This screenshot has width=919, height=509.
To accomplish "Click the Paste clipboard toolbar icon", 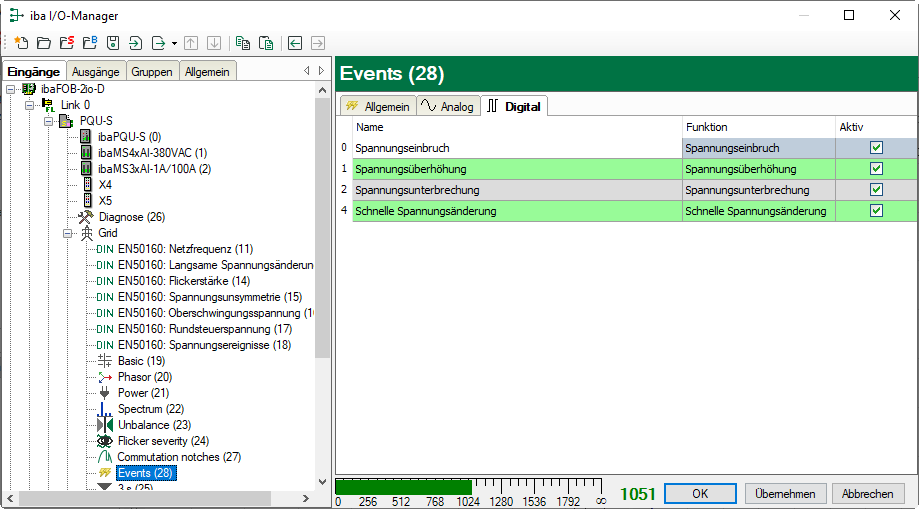I will [x=266, y=43].
